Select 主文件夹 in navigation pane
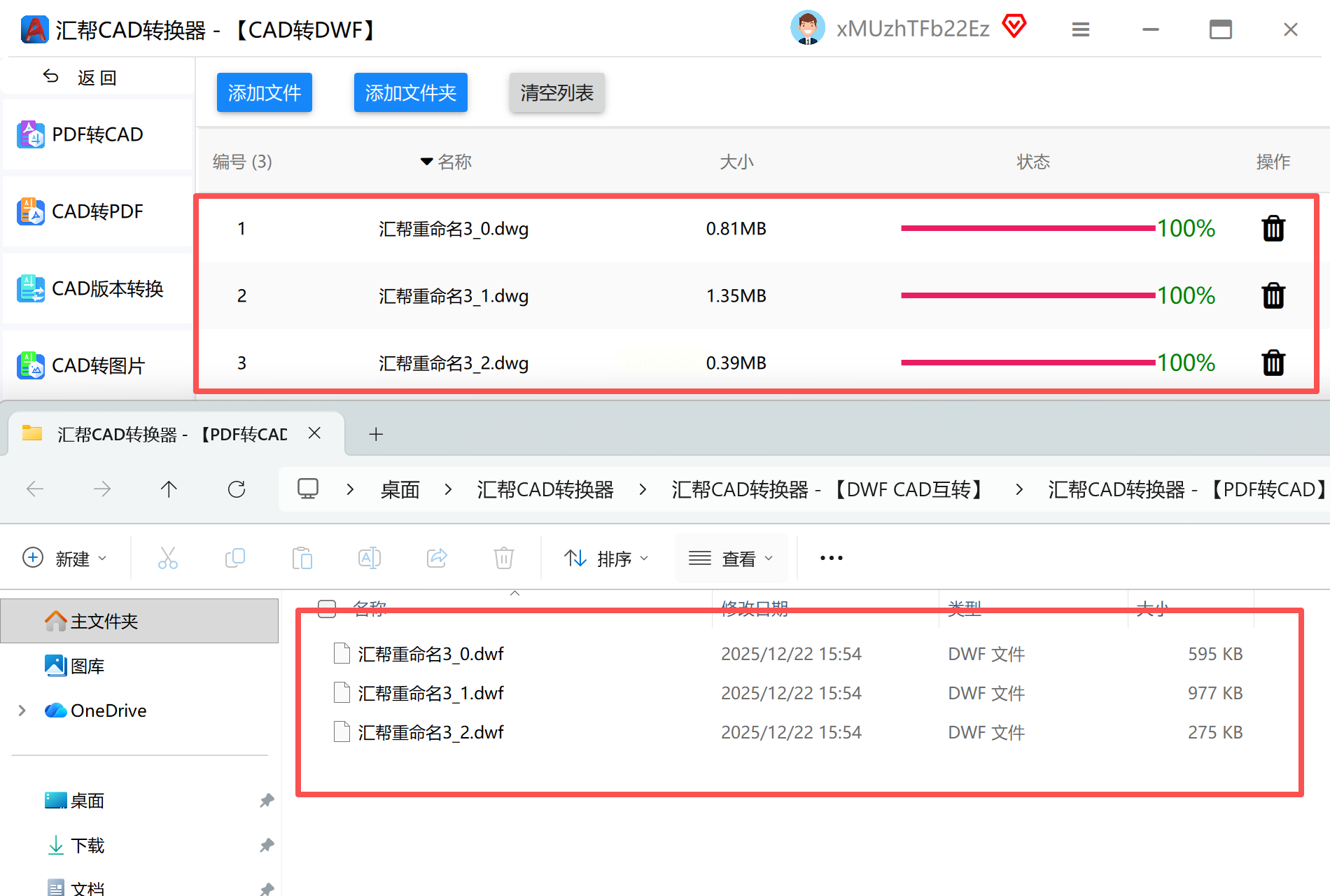1330x896 pixels. 139,621
